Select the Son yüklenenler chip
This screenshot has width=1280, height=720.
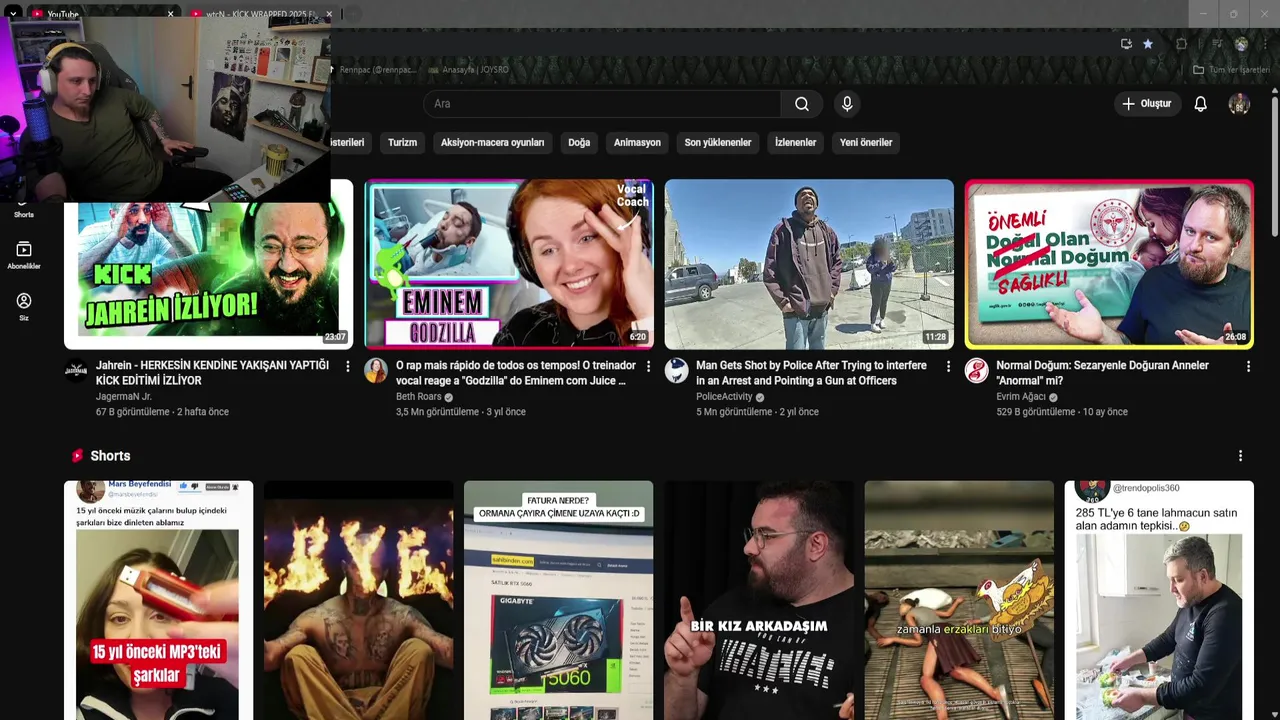tap(718, 142)
